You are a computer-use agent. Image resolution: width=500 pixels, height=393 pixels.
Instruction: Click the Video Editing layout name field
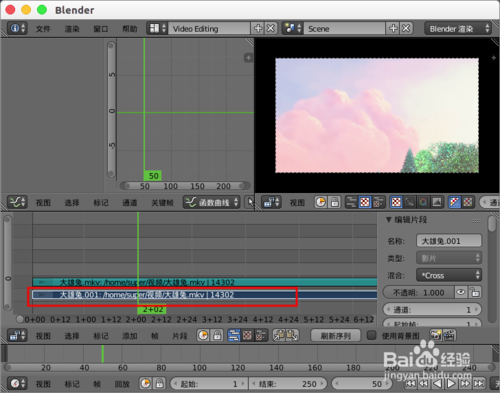pos(209,29)
